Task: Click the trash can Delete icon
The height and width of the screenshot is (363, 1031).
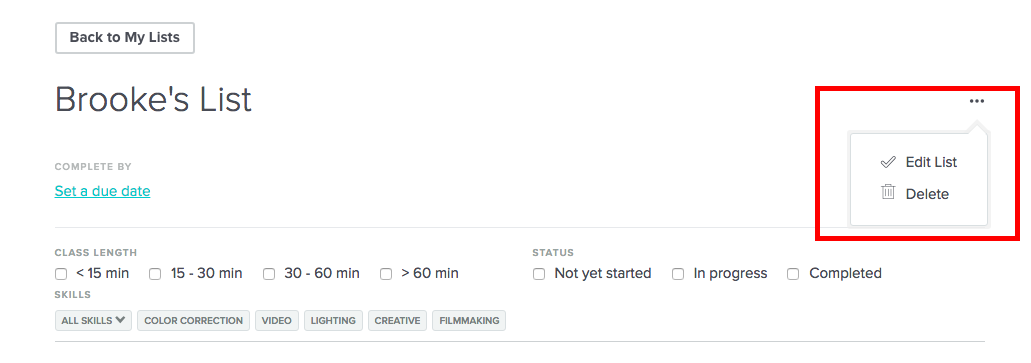Action: [x=888, y=192]
